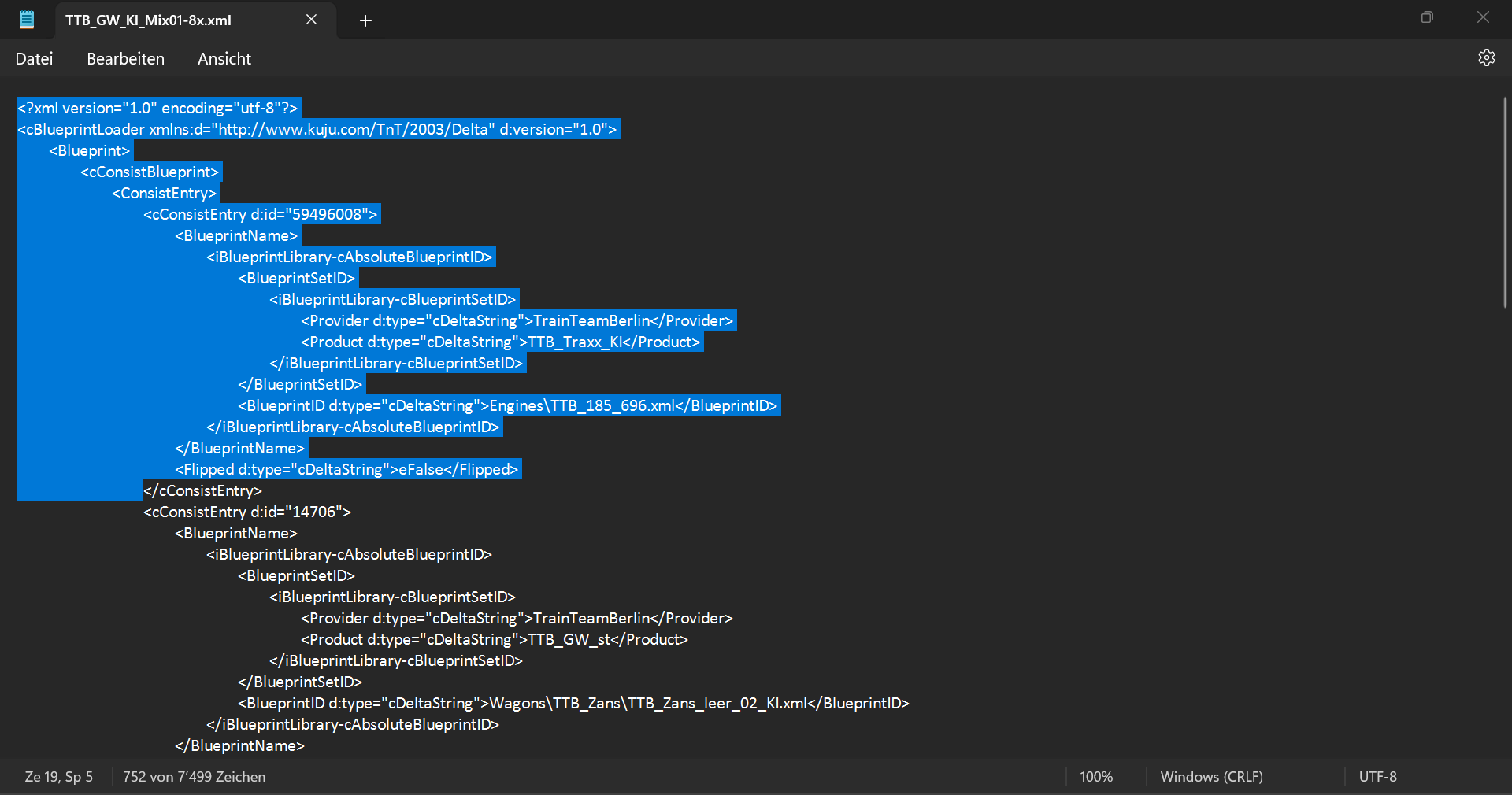Open the Datei menu
This screenshot has width=1512, height=795.
click(x=35, y=59)
